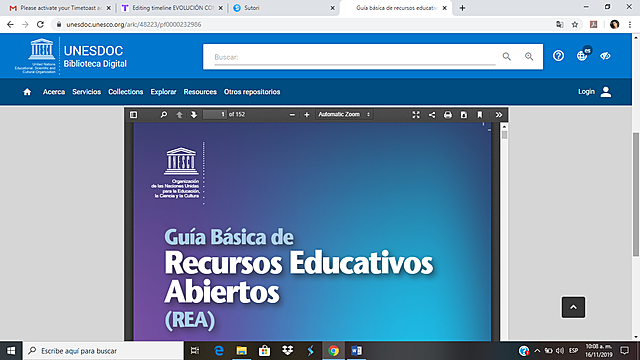
Task: Change site language globe icon
Action: [582, 56]
